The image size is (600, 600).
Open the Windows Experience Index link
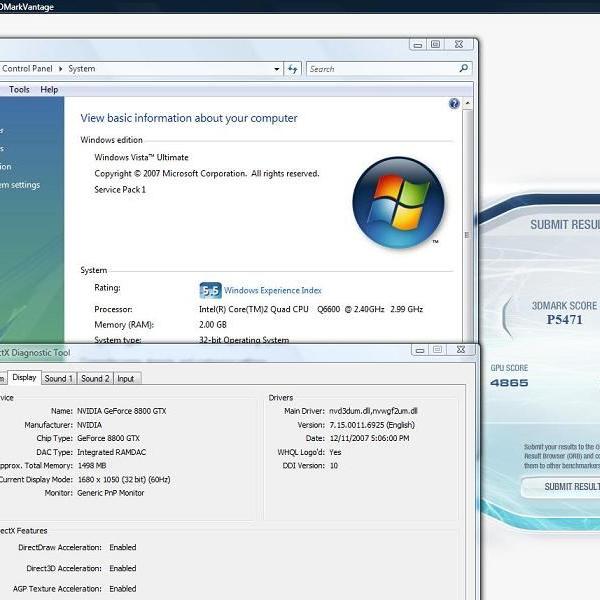coord(273,290)
